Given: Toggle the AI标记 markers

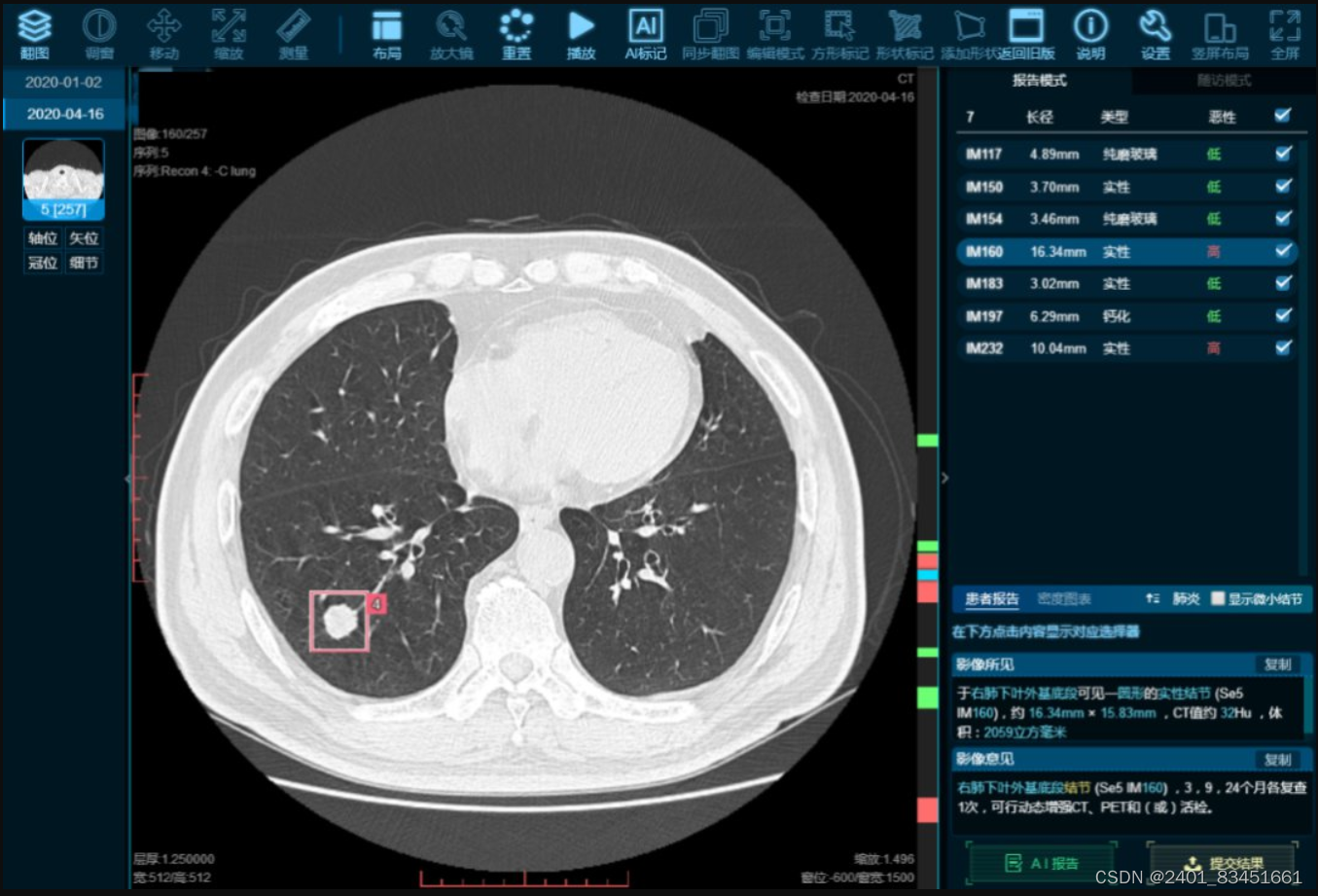Looking at the screenshot, I should [646, 33].
